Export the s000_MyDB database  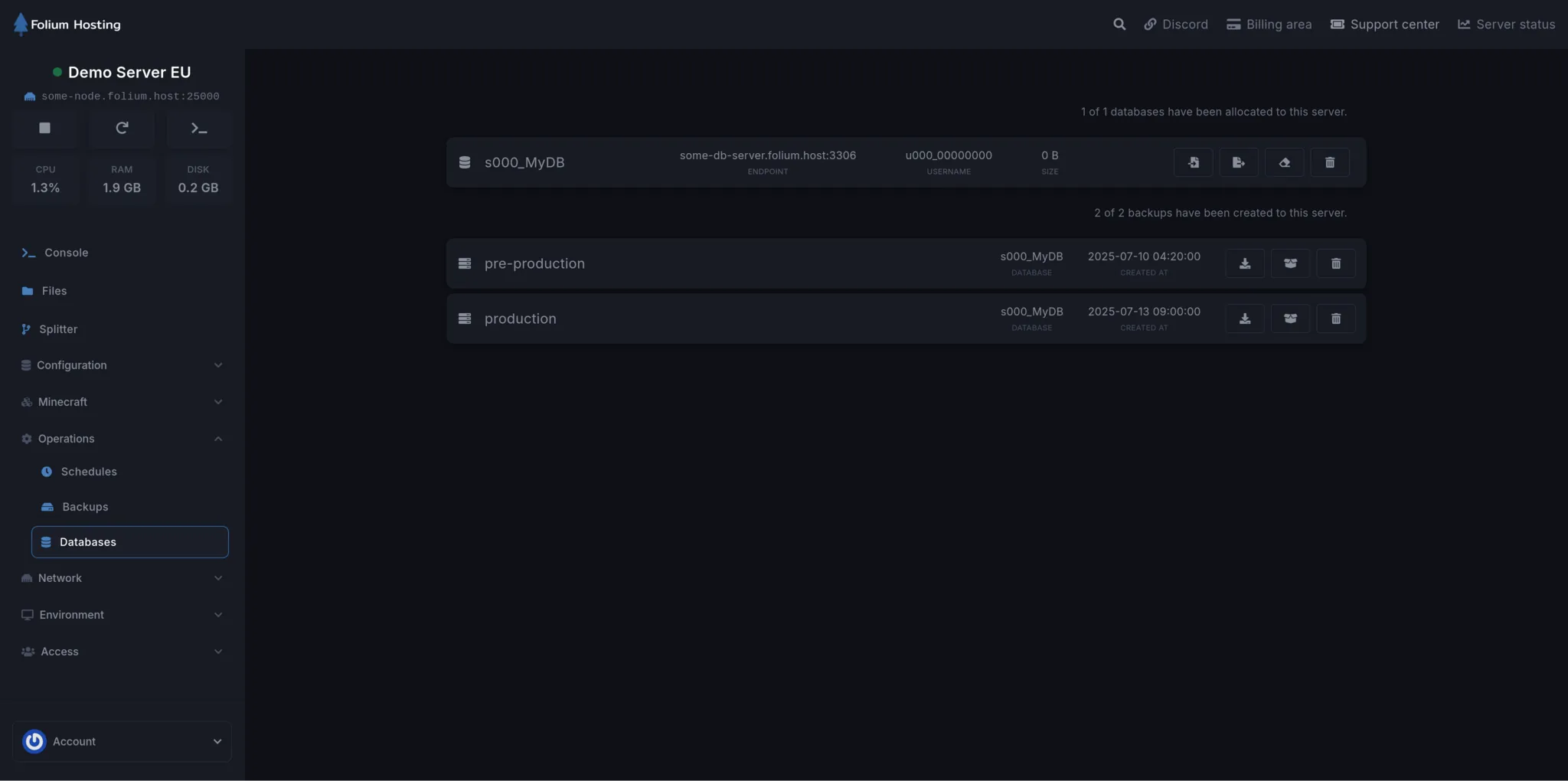click(x=1239, y=162)
